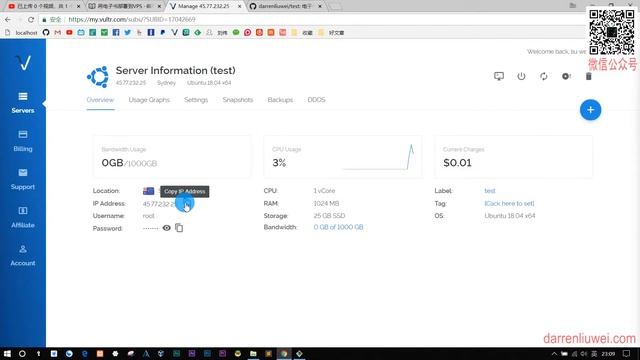Image resolution: width=640 pixels, height=360 pixels.
Task: Switch to the DDOS tab
Action: (x=316, y=100)
